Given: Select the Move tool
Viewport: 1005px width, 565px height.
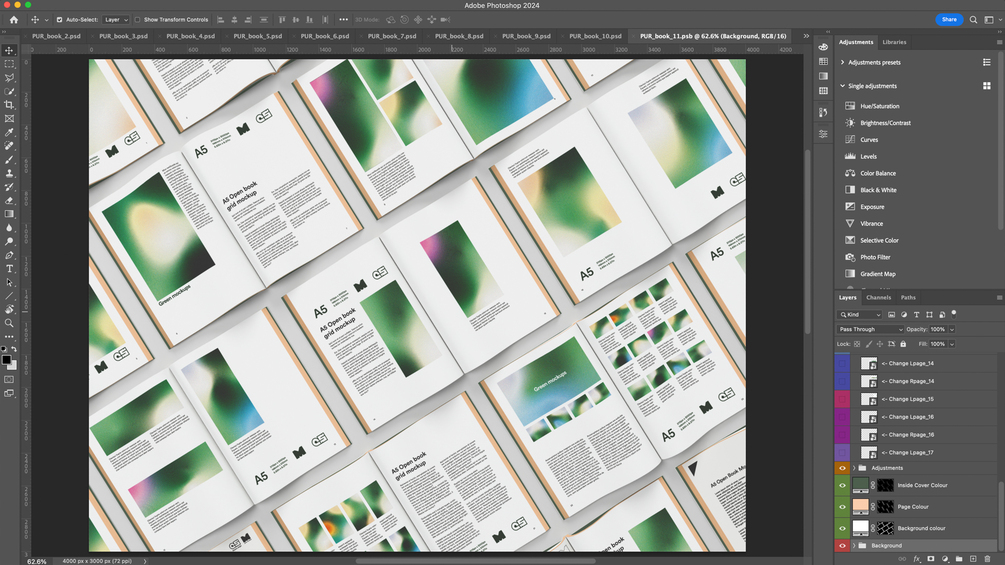Looking at the screenshot, I should coord(9,51).
